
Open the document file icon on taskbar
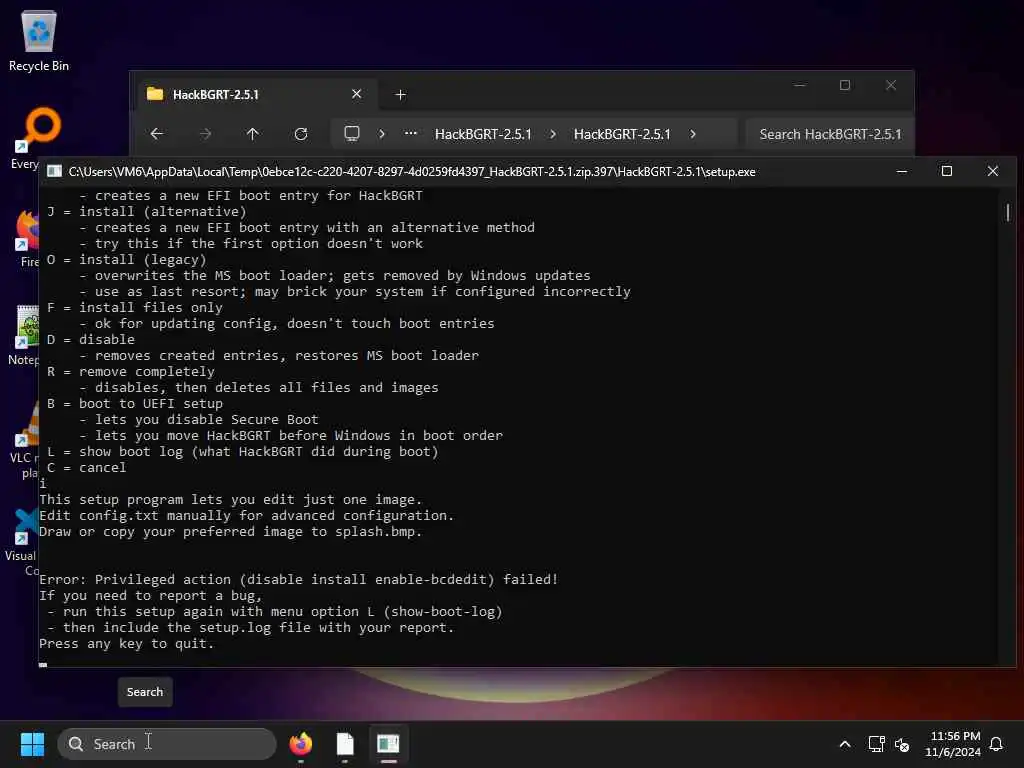pyautogui.click(x=345, y=744)
